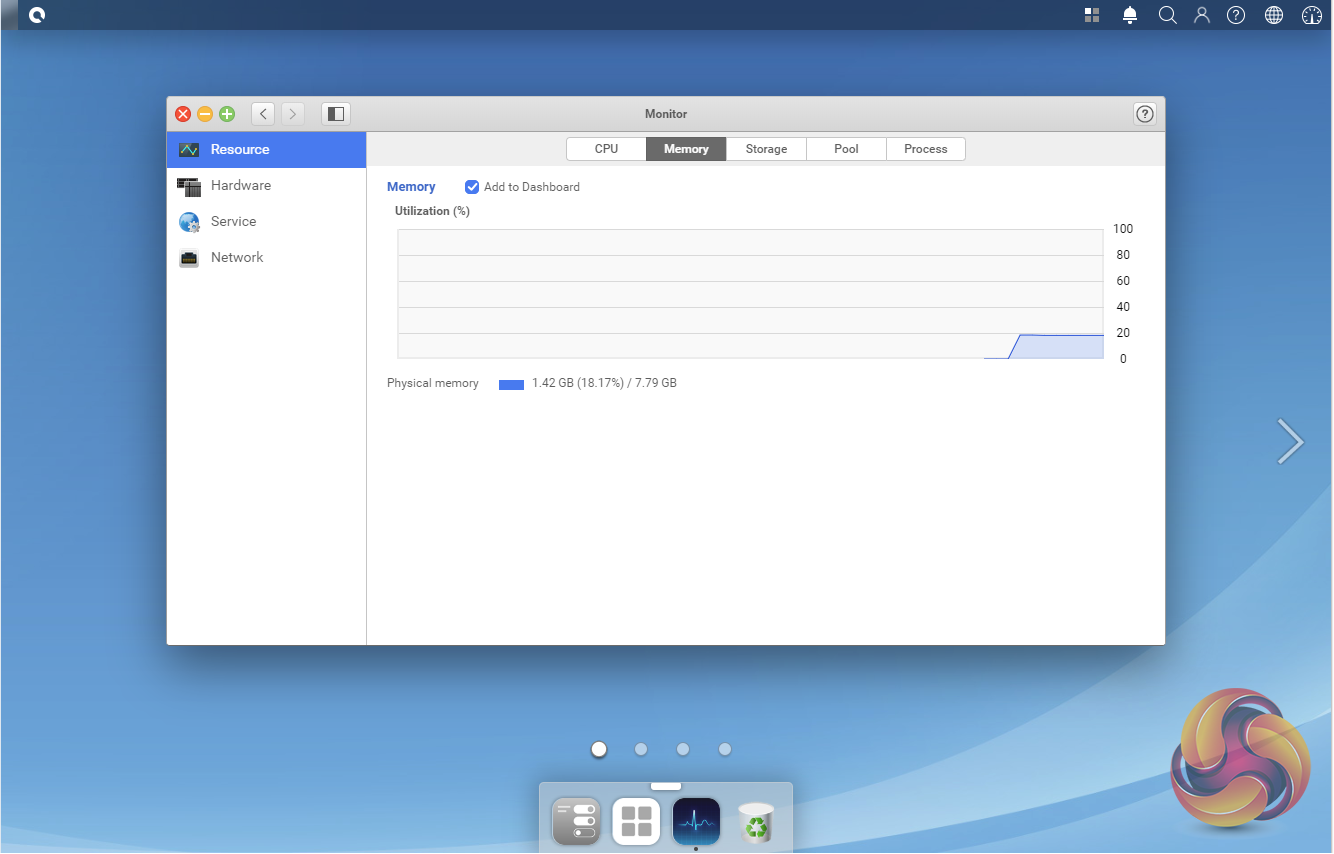This screenshot has width=1334, height=854.
Task: Click the blue Physical memory swatch
Action: click(x=511, y=384)
